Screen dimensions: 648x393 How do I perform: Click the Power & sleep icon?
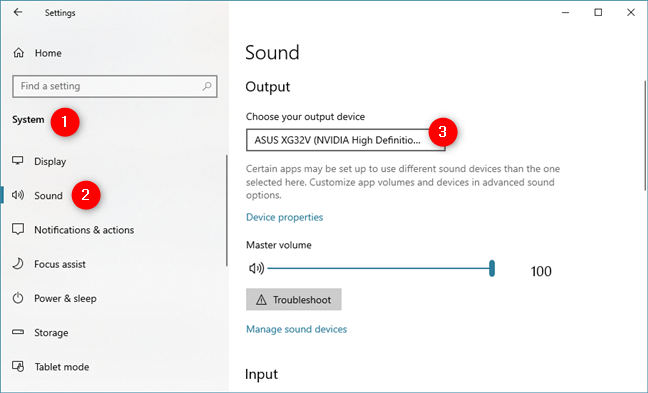tap(18, 298)
